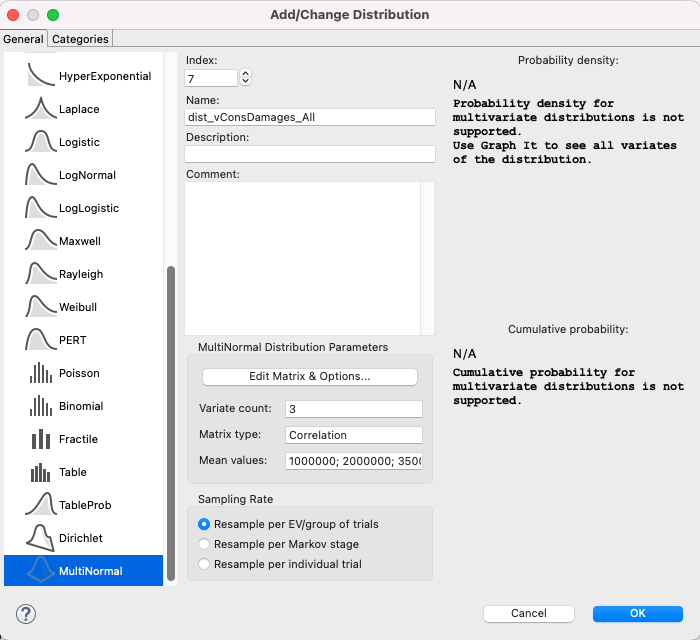Viewport: 700px width, 640px height.
Task: Select the Laplace list entry text
Action: tap(79, 109)
